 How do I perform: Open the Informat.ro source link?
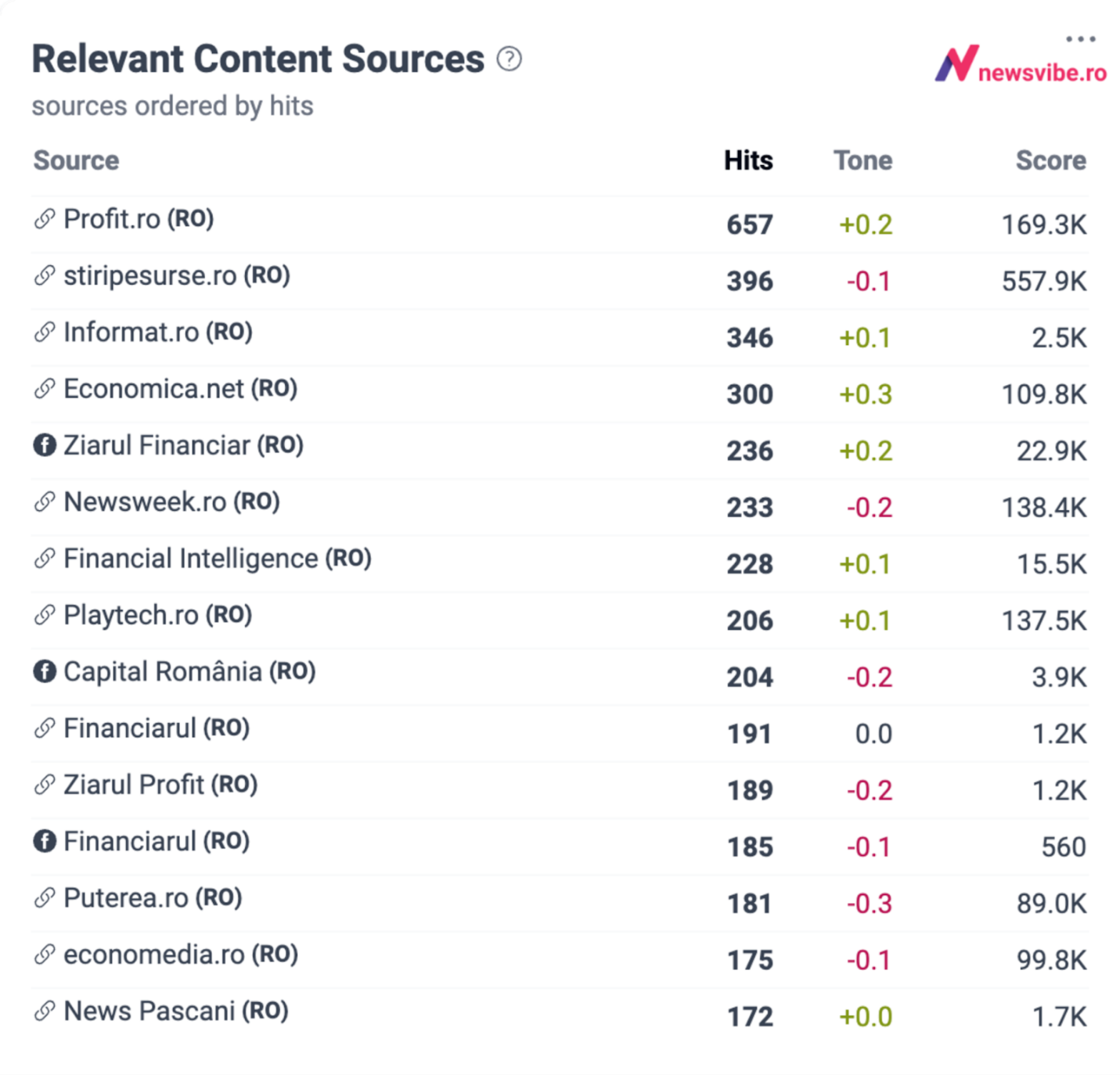(131, 333)
